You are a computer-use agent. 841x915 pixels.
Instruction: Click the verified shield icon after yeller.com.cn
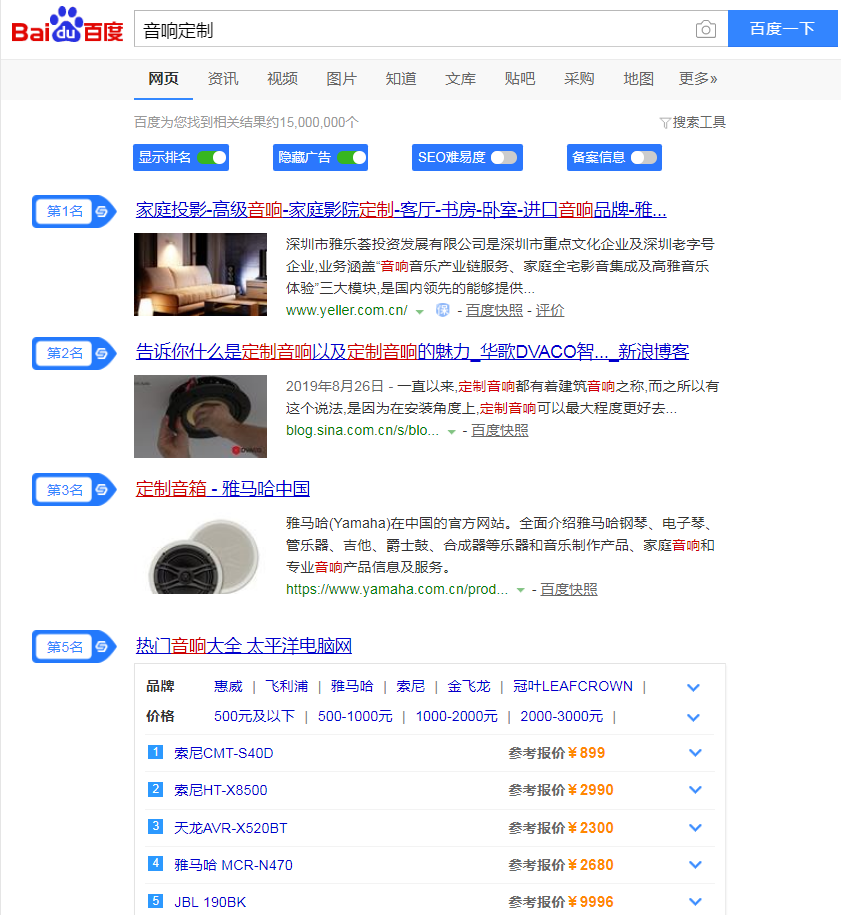click(443, 310)
